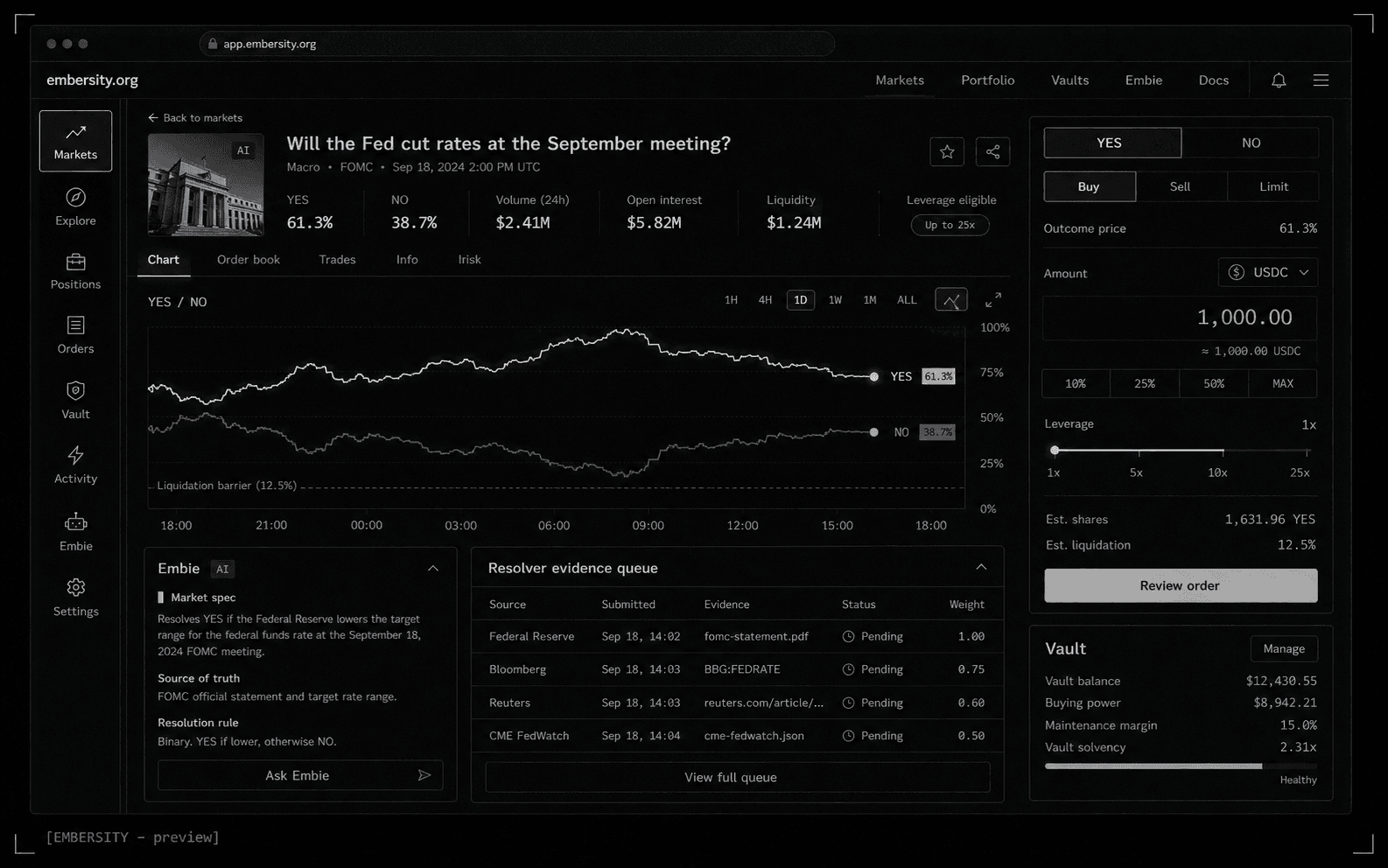Set chart timeframe to 1M
The width and height of the screenshot is (1388, 868).
pos(870,300)
